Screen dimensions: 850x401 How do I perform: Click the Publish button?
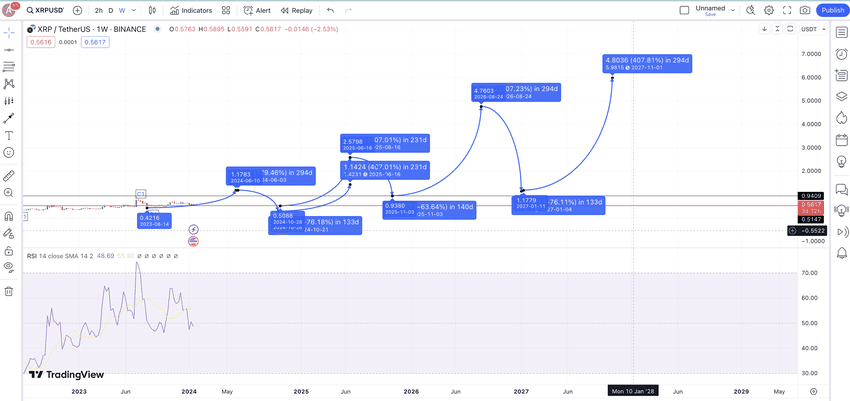(832, 10)
